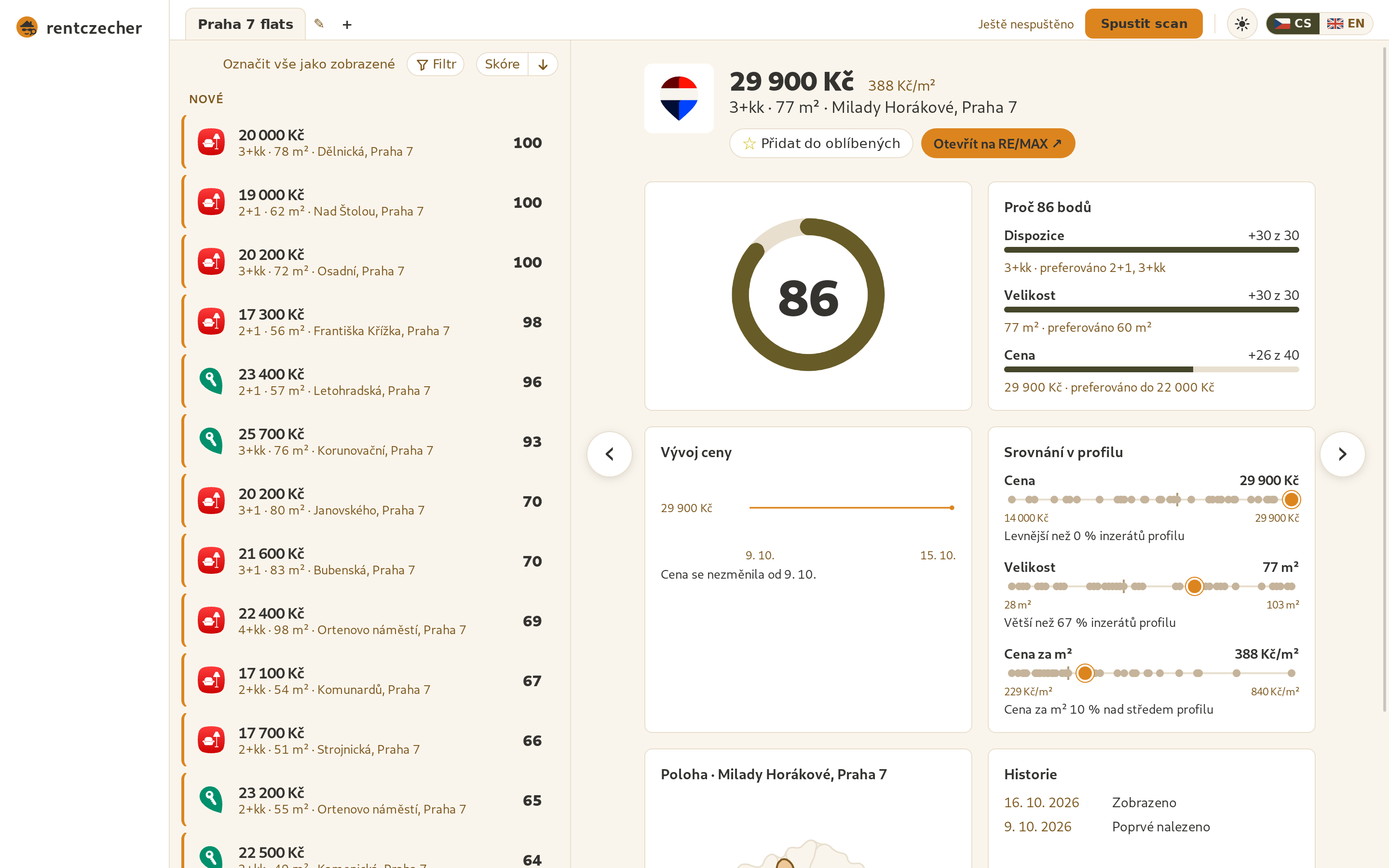Screen dimensions: 1389x868
Task: Switch language to CS
Action: tap(1293, 24)
